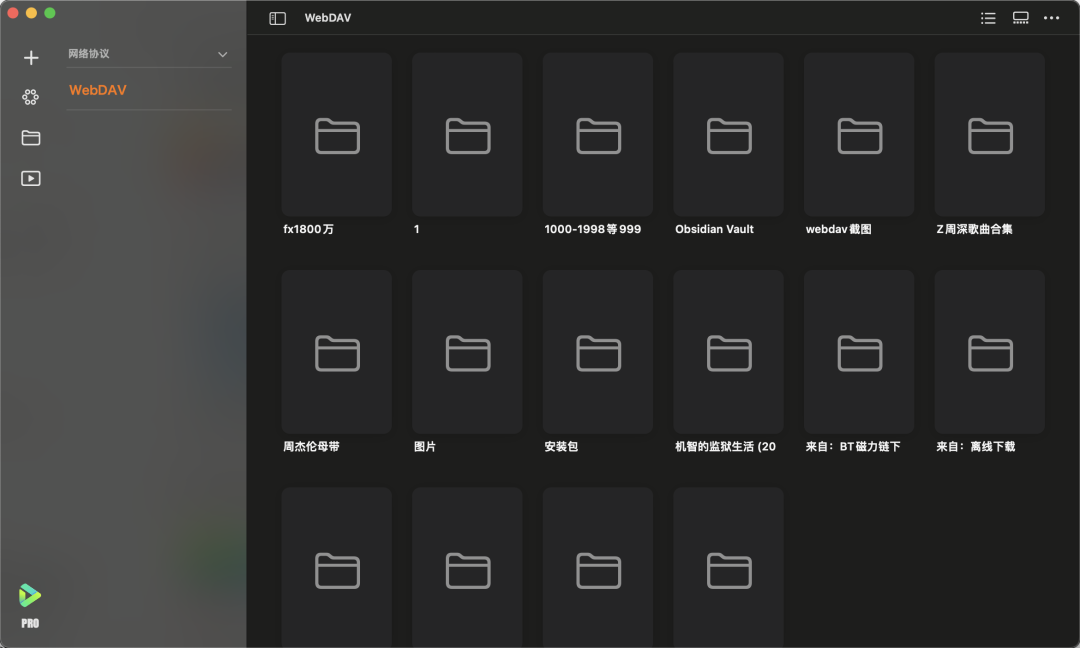Viewport: 1080px width, 648px height.
Task: Open the network connections hub icon in sidebar
Action: (30, 97)
